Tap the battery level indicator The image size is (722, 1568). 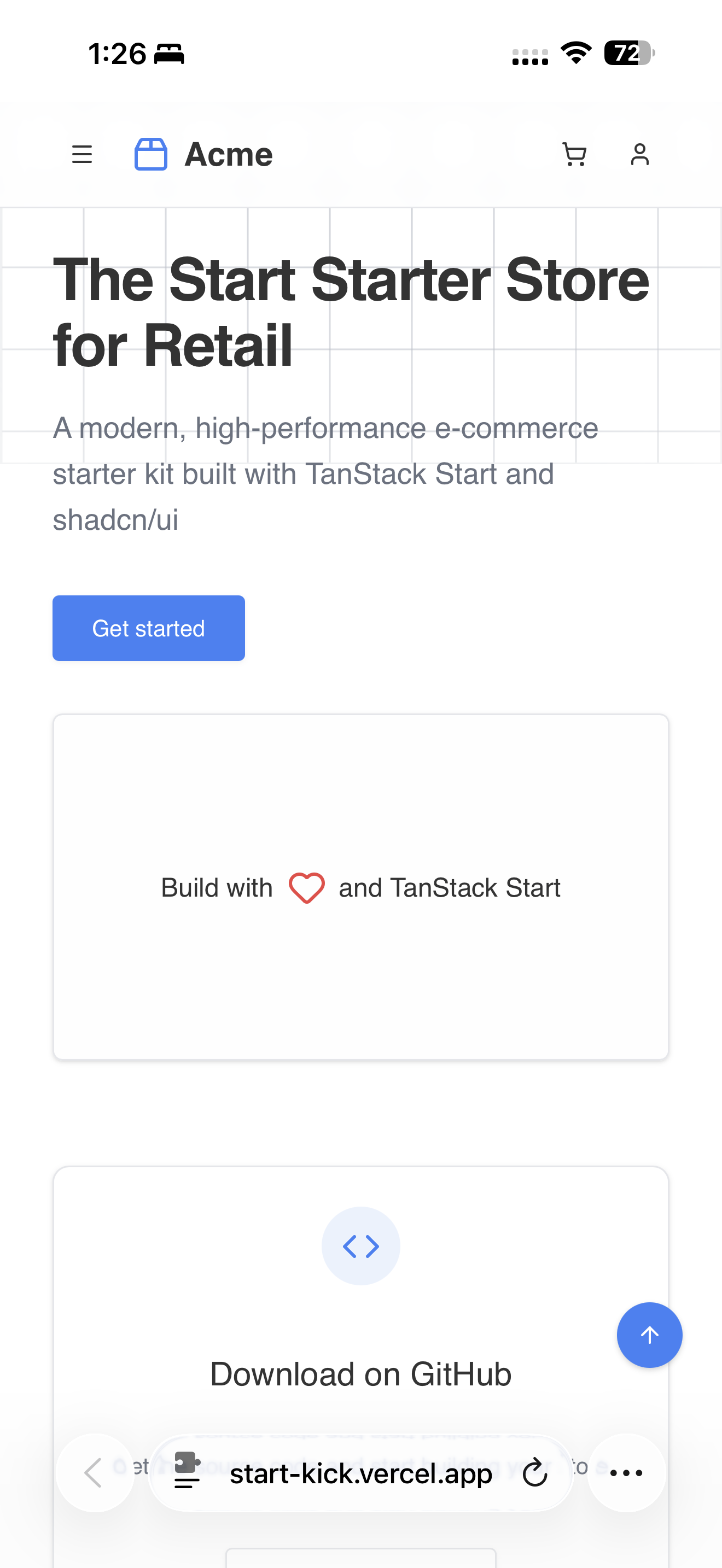coord(628,54)
